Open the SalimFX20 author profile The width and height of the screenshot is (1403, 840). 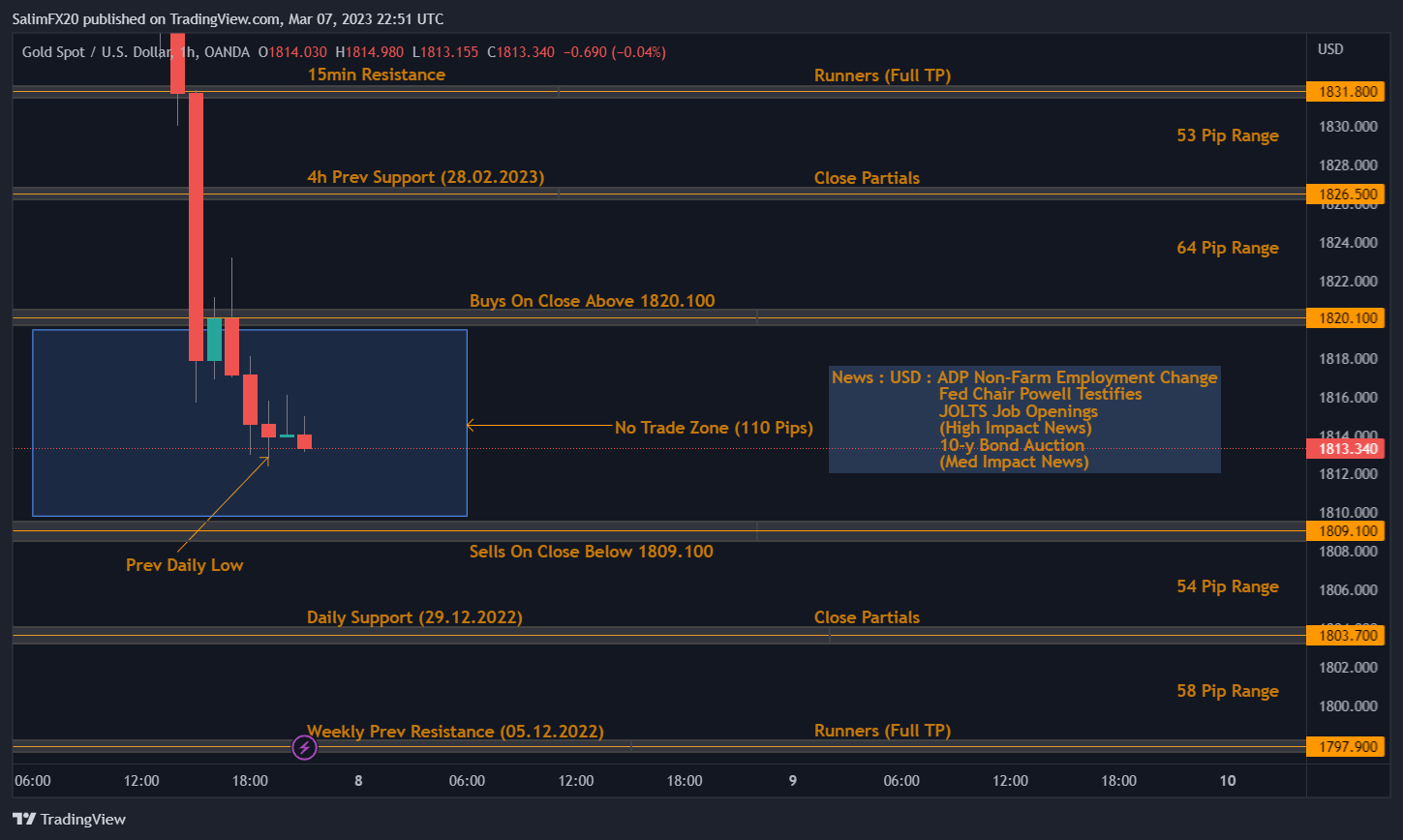(46, 18)
